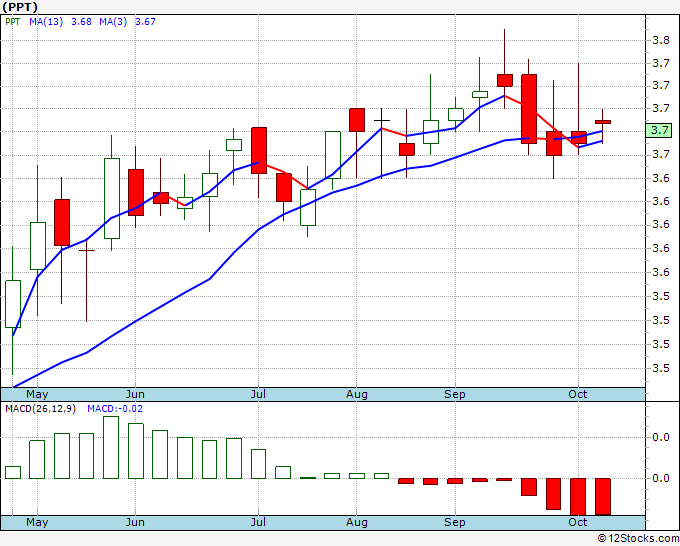680x546 pixels.
Task: Click the last red MACD histogram bar
Action: (x=603, y=497)
